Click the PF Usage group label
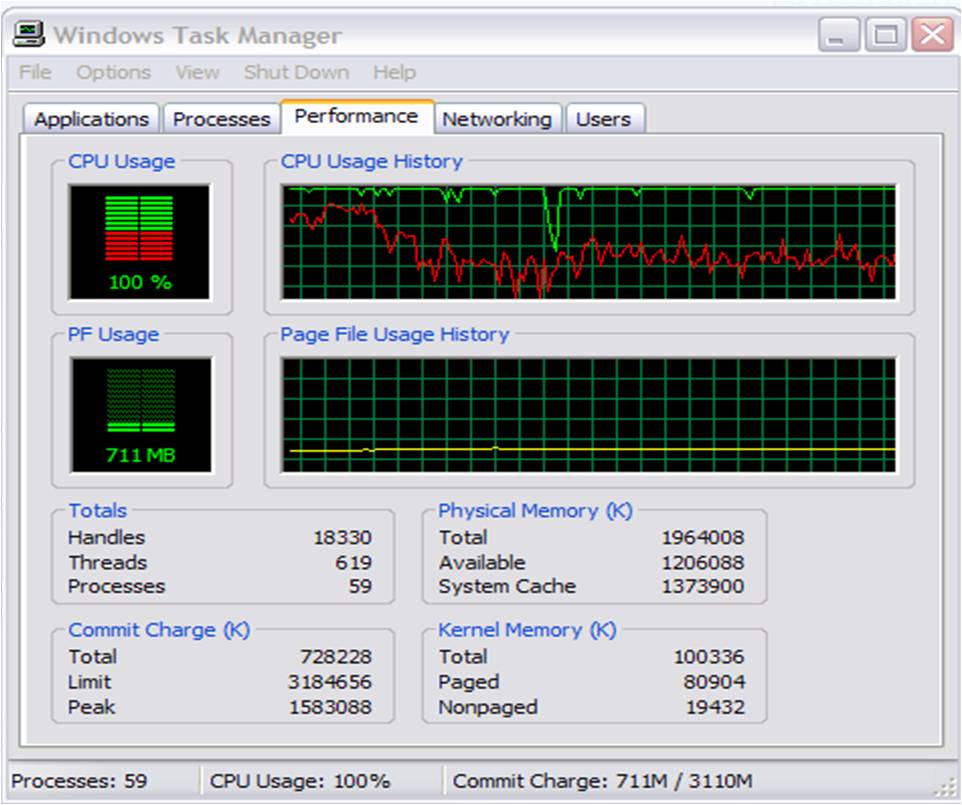962x805 pixels. [113, 334]
